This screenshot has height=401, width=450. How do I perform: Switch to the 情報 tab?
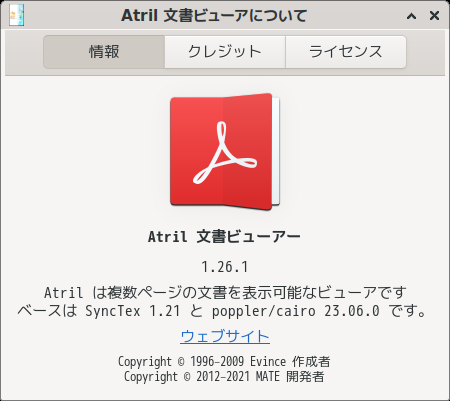104,52
